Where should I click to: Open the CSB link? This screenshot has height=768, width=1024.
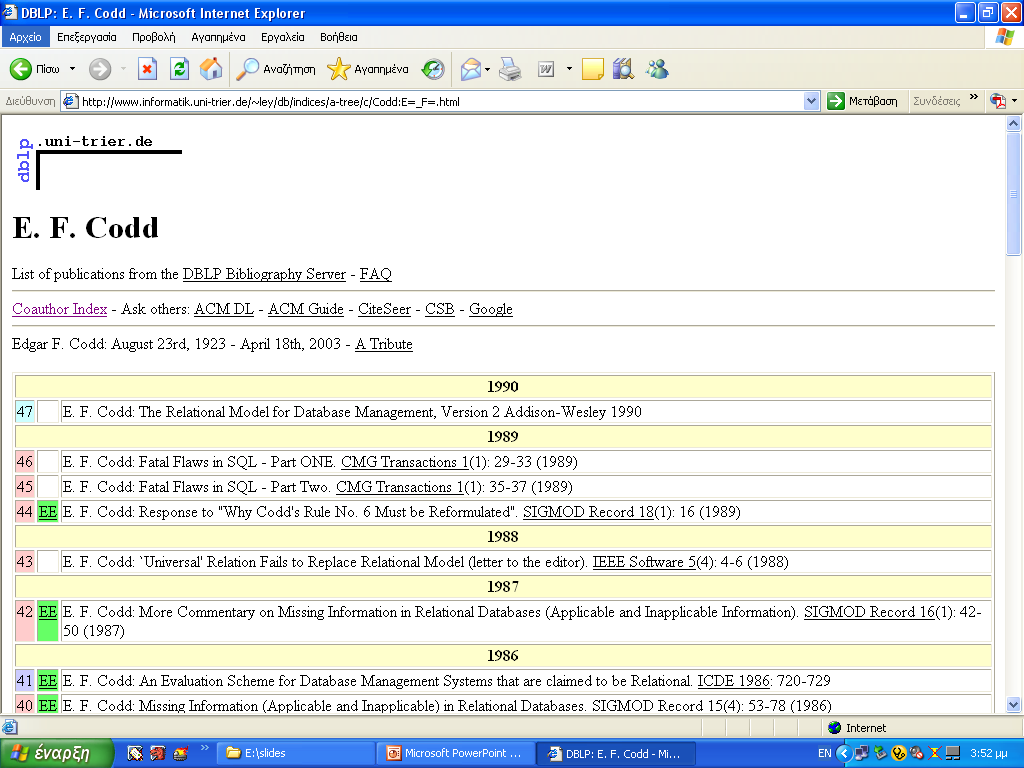(440, 309)
